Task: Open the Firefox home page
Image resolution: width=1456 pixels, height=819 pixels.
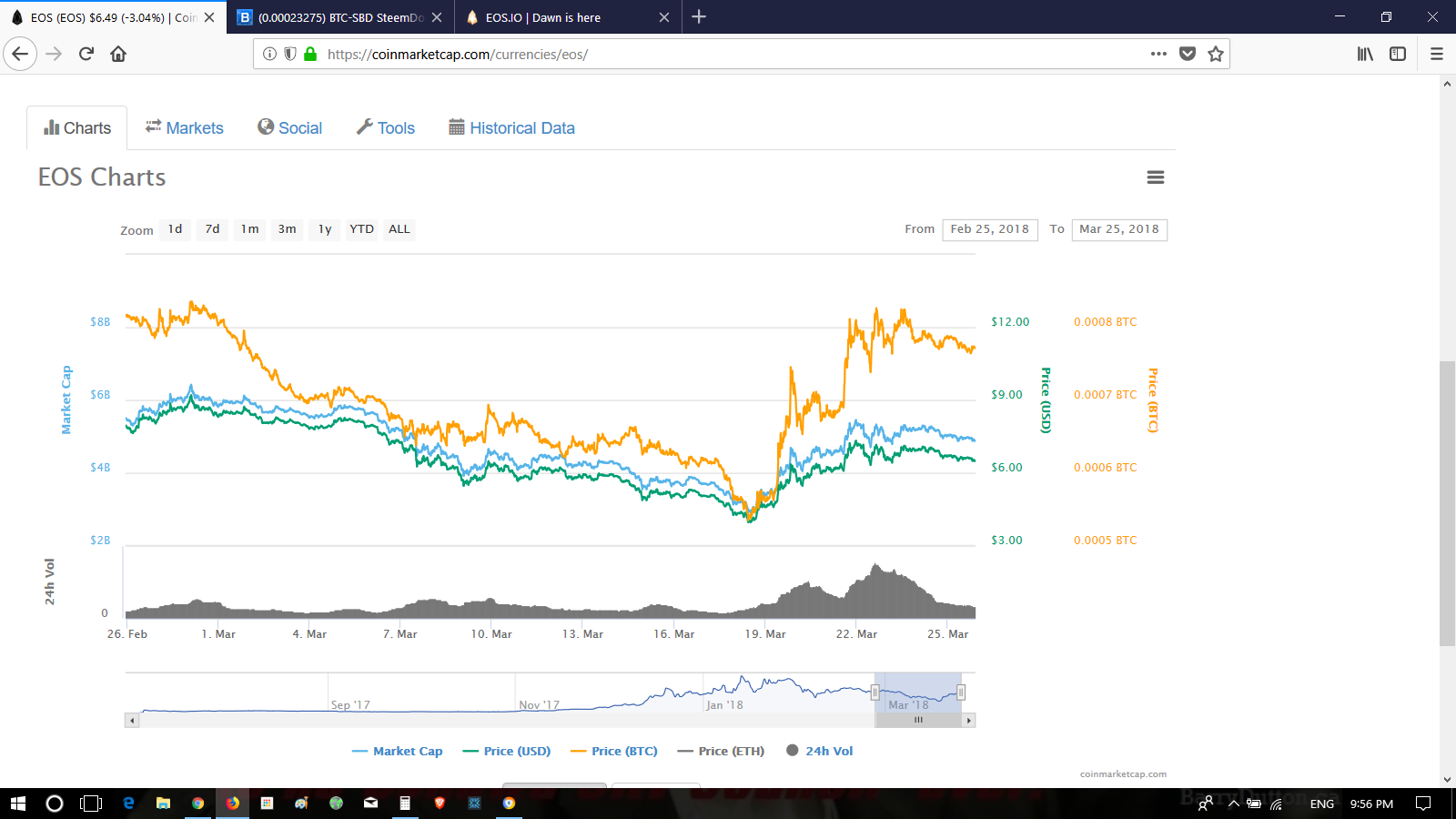Action: [118, 54]
